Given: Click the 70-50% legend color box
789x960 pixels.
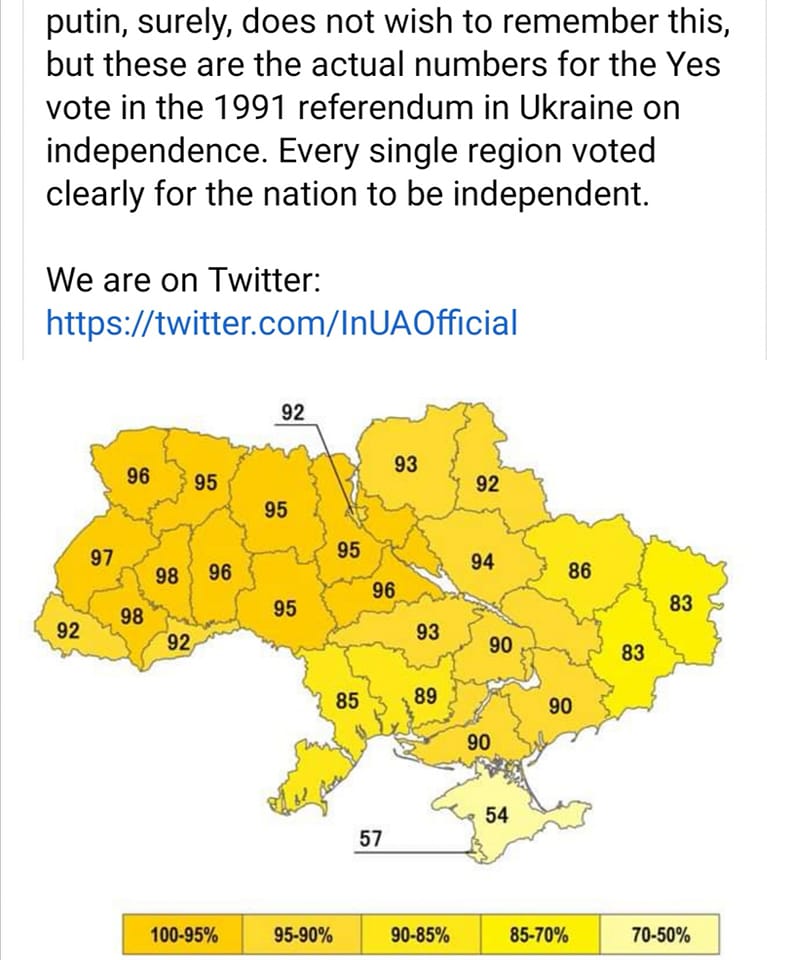Looking at the screenshot, I should [660, 936].
